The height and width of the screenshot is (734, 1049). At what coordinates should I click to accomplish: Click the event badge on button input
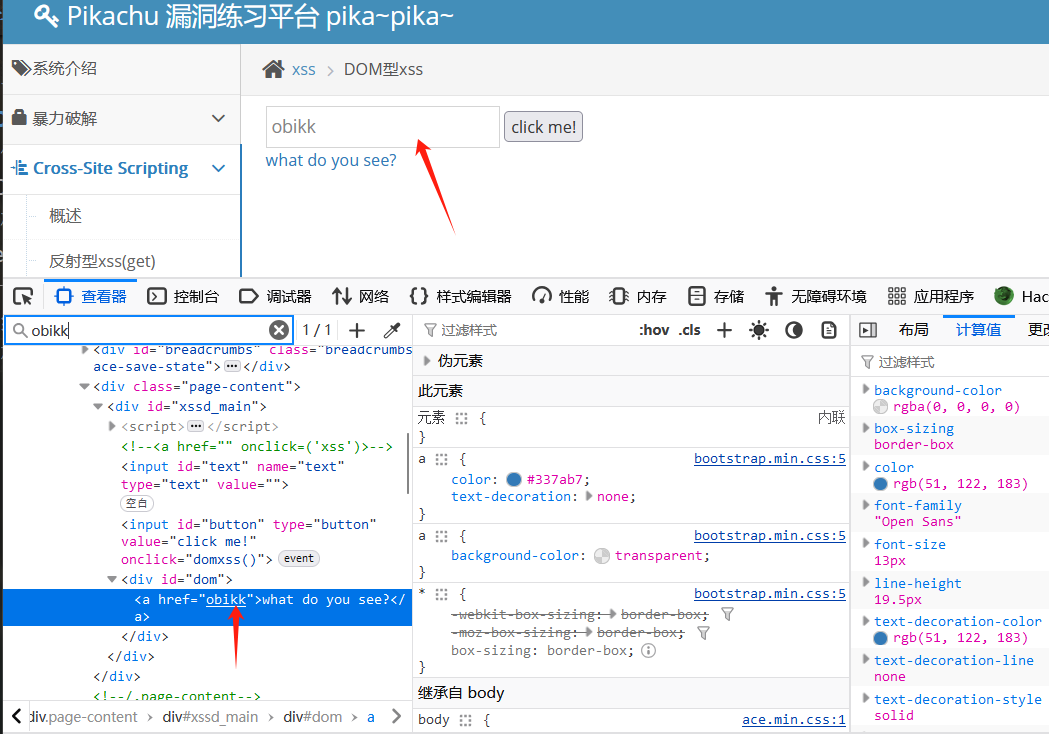click(x=298, y=558)
